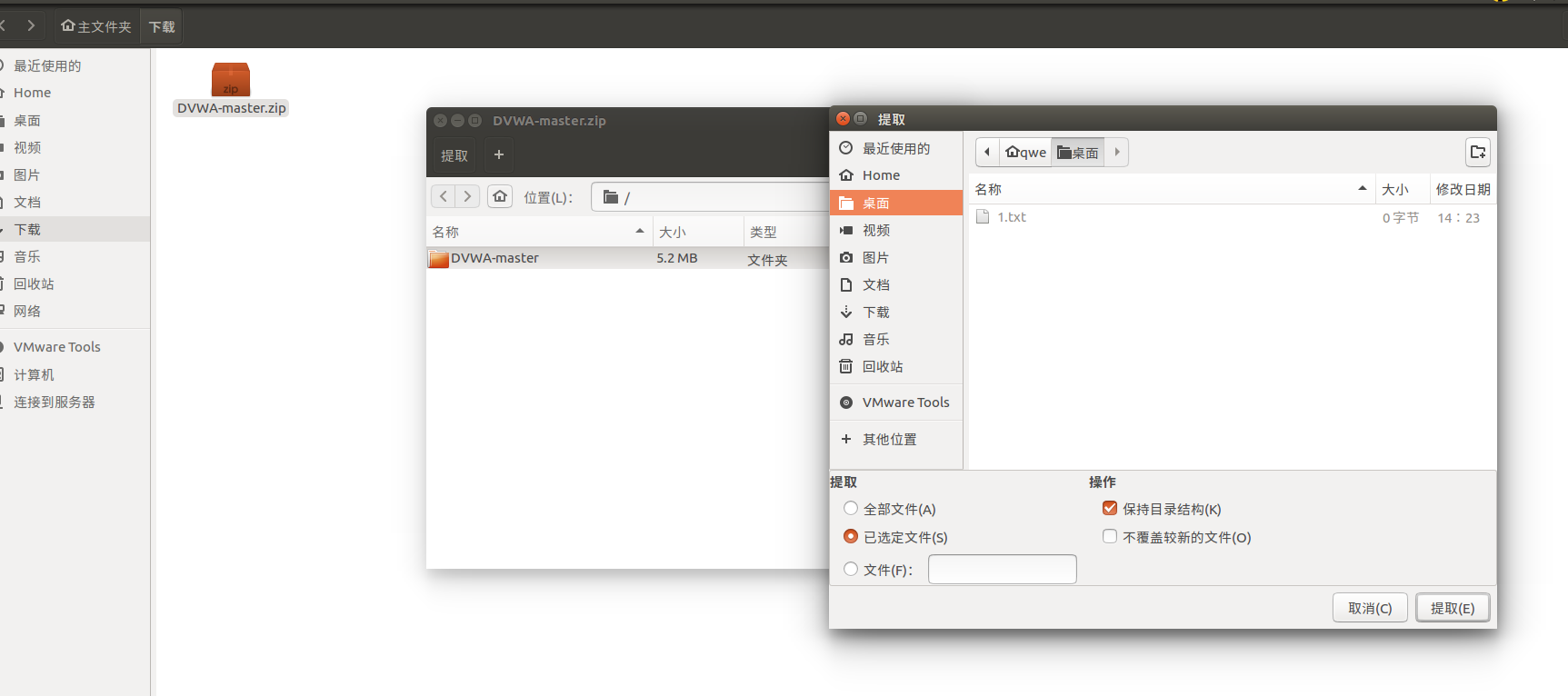
Task: Open 视频 in file manager sidebar
Action: (75, 147)
